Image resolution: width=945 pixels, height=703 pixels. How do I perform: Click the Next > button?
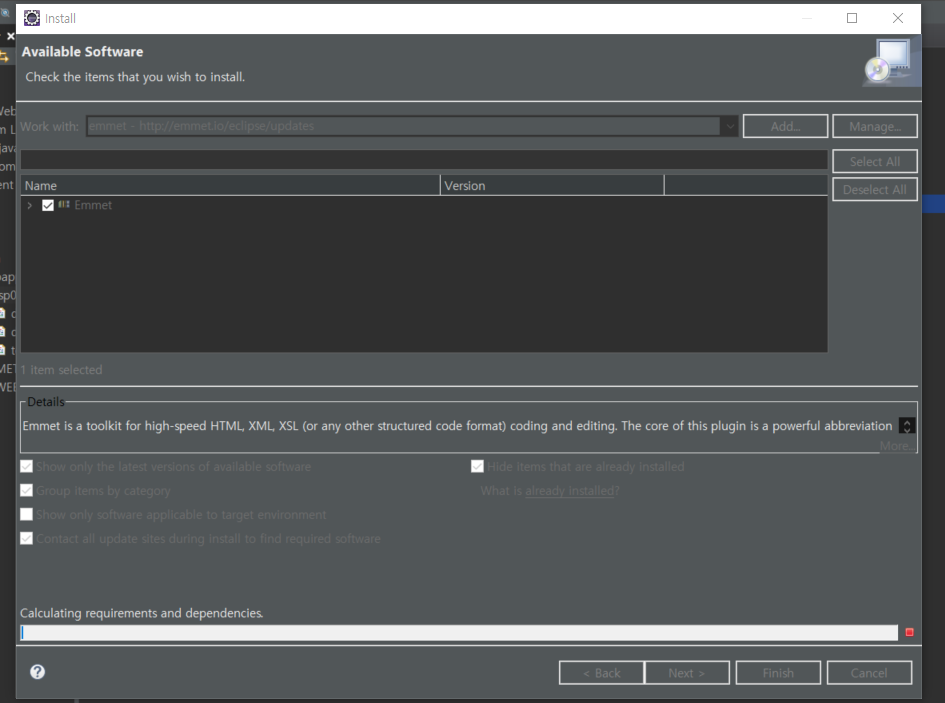[687, 673]
